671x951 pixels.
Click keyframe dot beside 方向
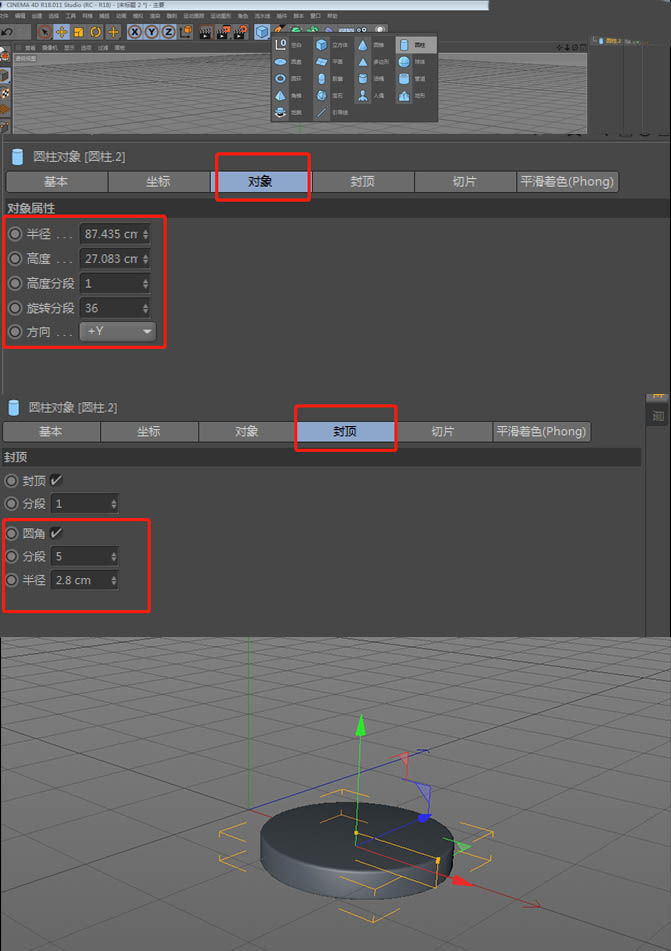click(15, 332)
